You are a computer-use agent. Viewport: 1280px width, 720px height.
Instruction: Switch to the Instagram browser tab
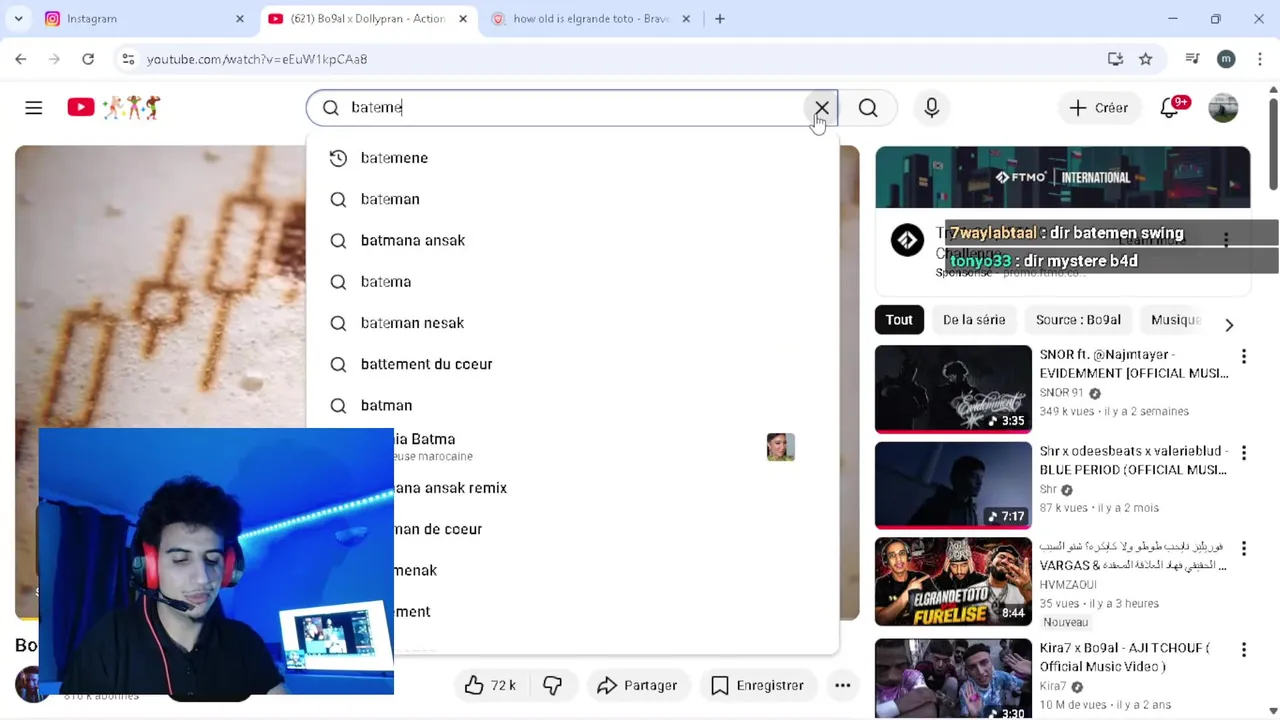click(143, 18)
